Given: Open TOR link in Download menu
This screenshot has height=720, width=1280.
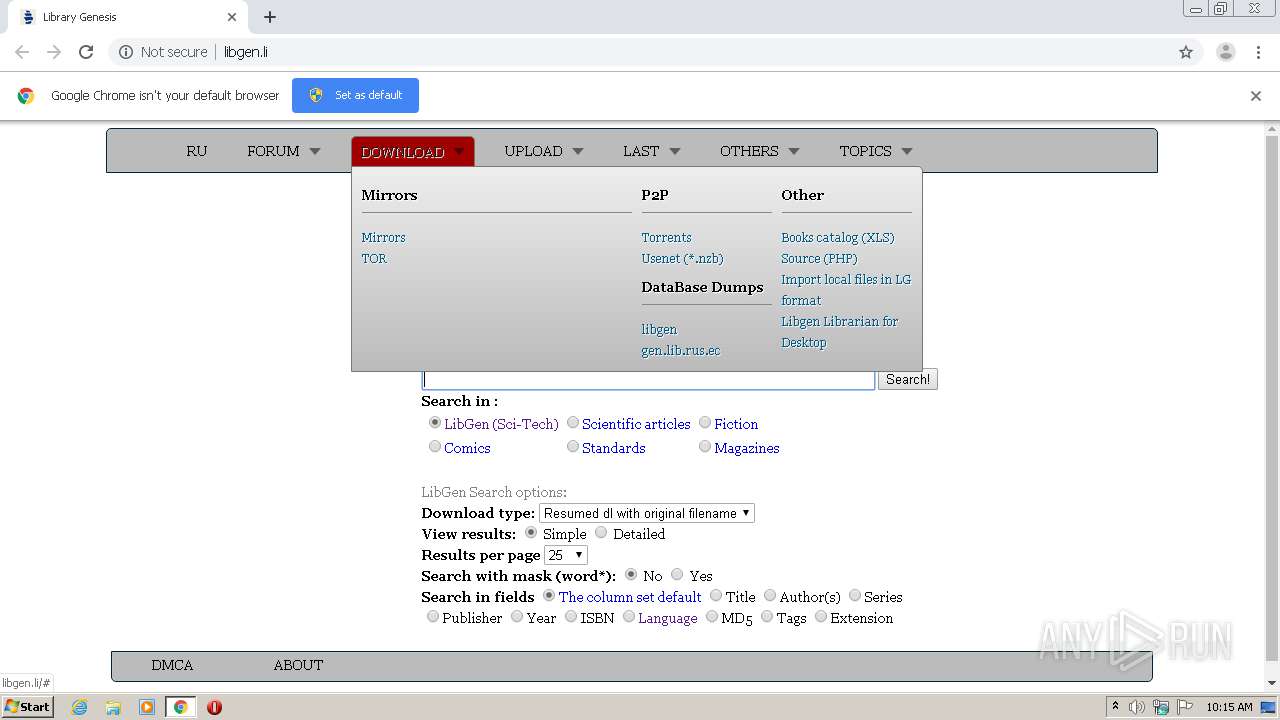Looking at the screenshot, I should click(374, 259).
